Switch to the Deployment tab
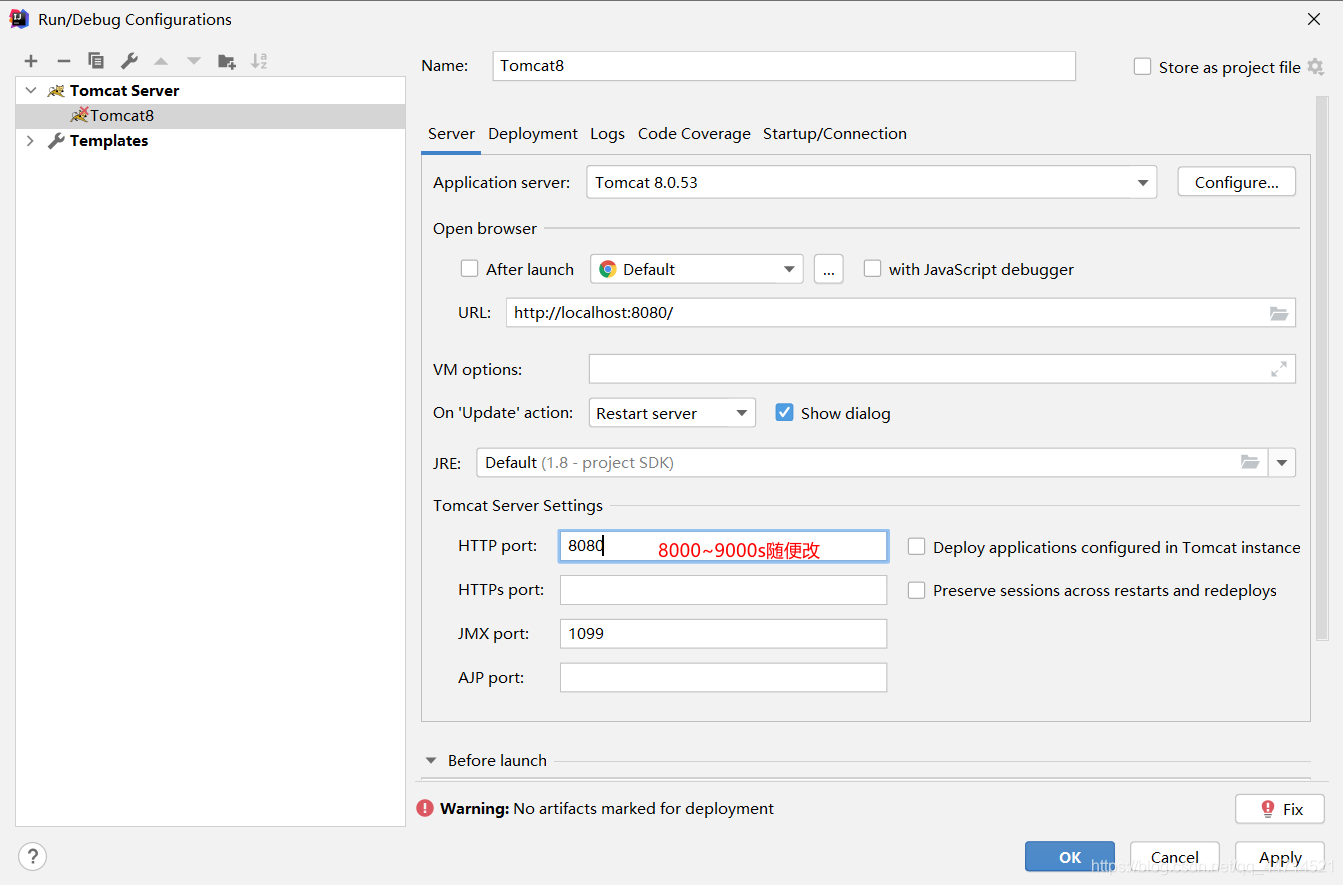The height and width of the screenshot is (885, 1343). (533, 134)
